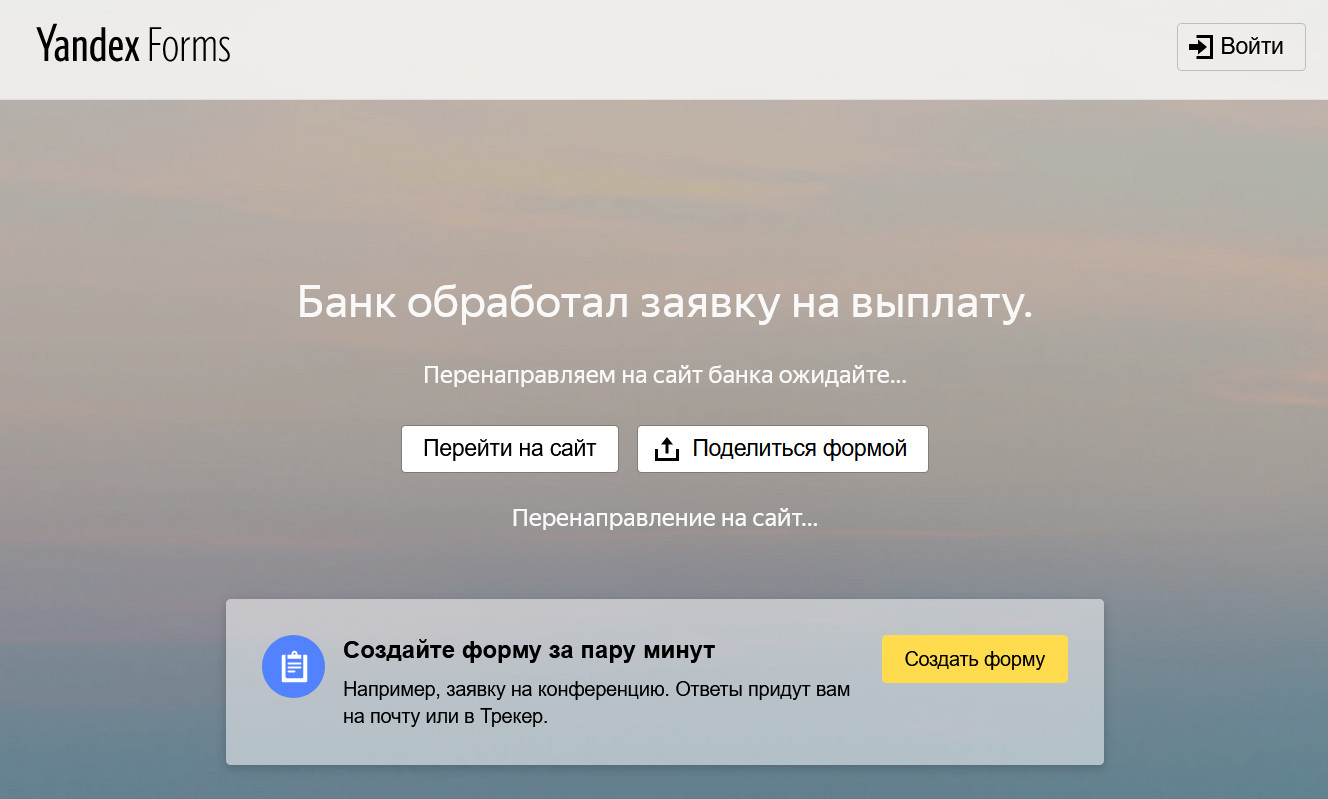Click the Создайте форму за пару минут title
Screen dimensions: 1328x799
(x=529, y=650)
